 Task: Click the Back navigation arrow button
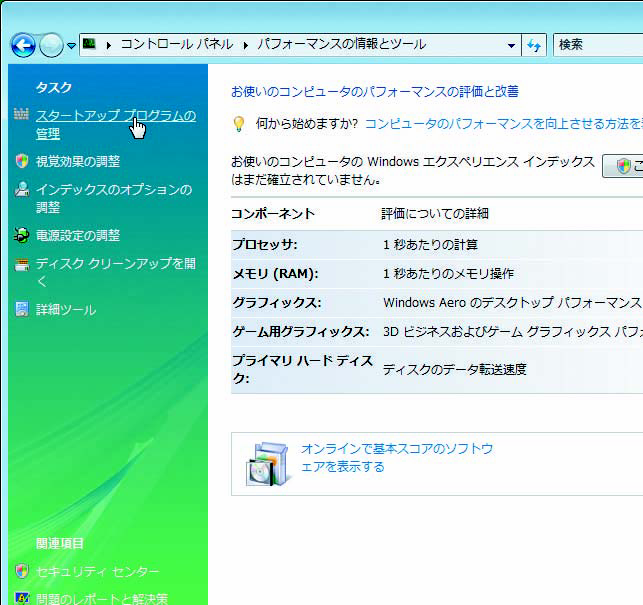point(23,45)
